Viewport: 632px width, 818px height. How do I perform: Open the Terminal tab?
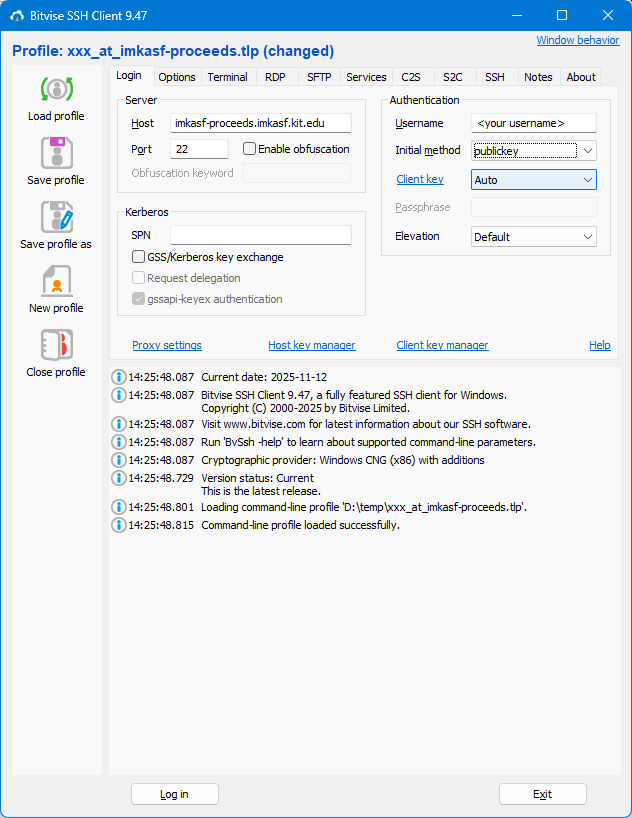[x=228, y=77]
